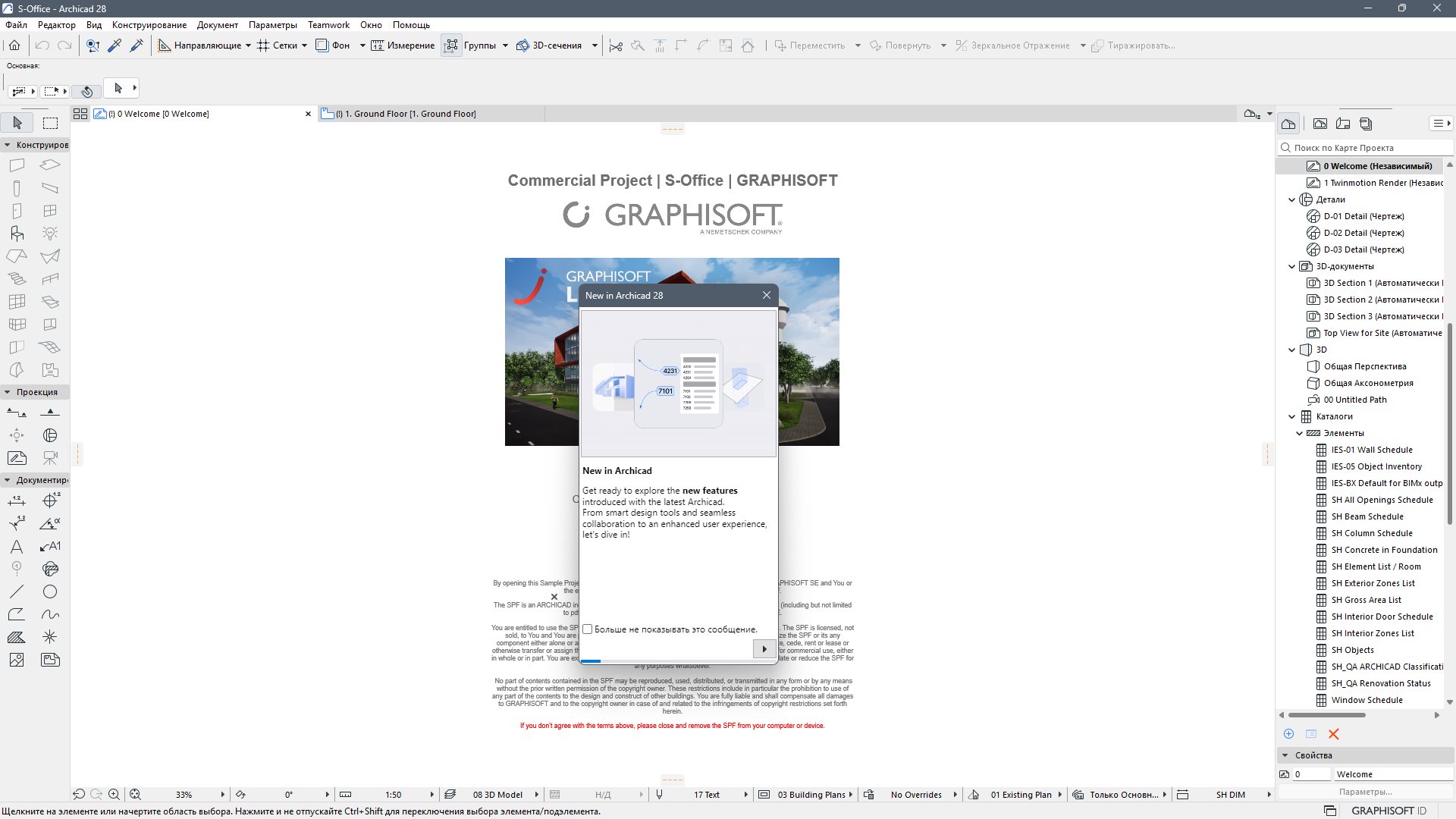The image size is (1456, 819).
Task: Activate the syringe inject parameters icon
Action: (136, 45)
